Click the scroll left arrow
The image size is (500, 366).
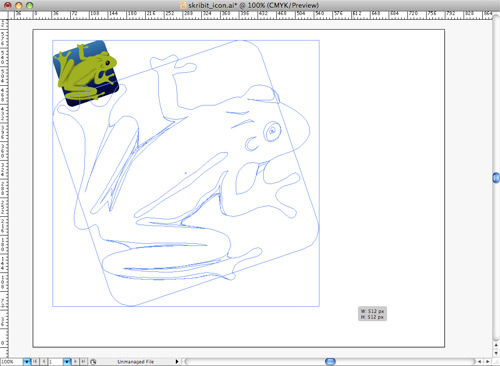pyautogui.click(x=479, y=361)
